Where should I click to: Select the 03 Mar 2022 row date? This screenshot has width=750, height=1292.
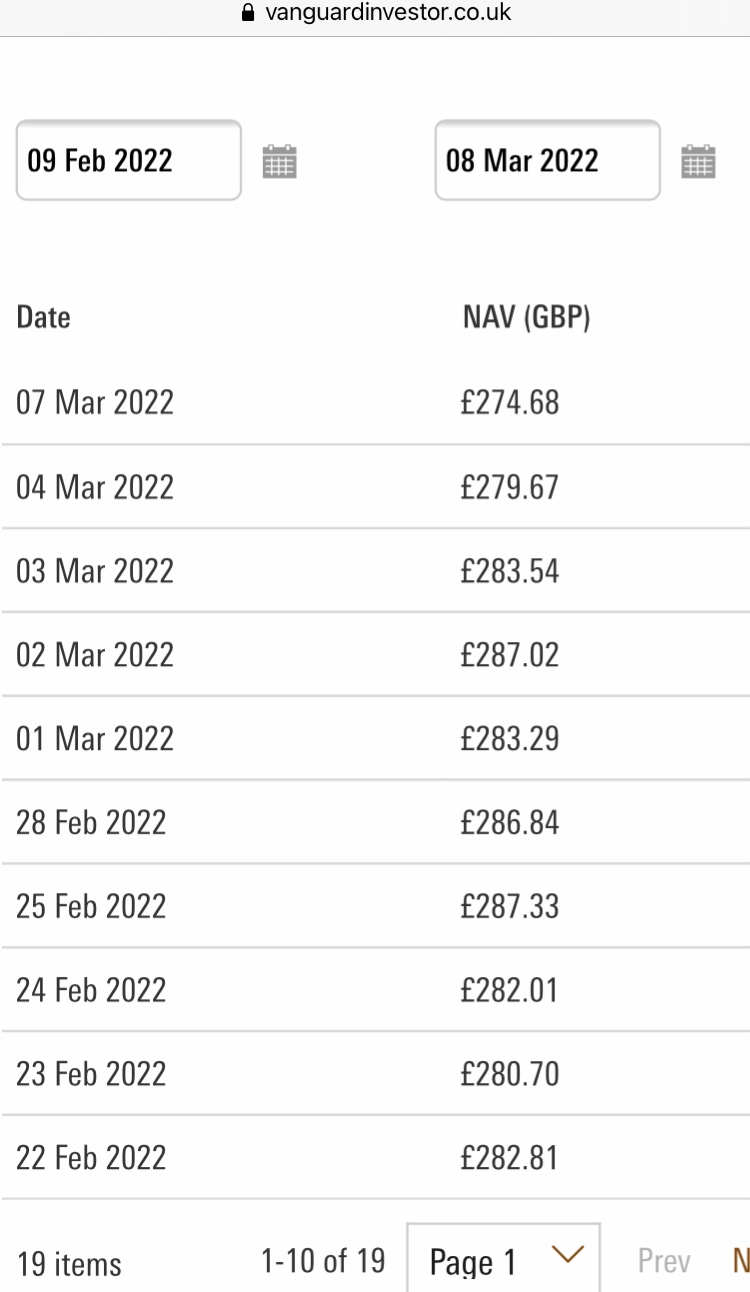(95, 571)
